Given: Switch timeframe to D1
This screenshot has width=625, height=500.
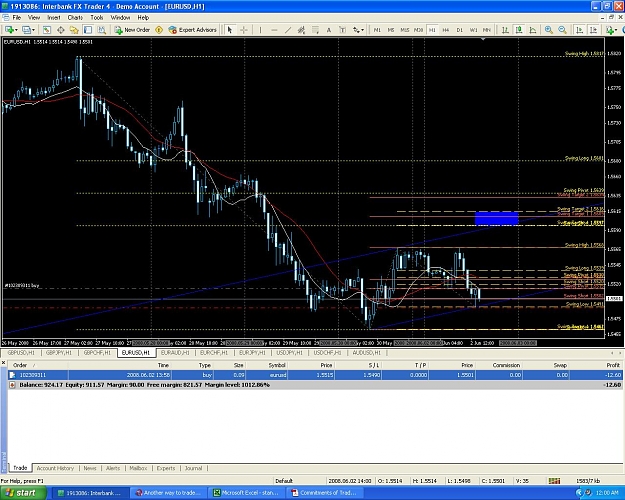Looking at the screenshot, I should pos(460,30).
